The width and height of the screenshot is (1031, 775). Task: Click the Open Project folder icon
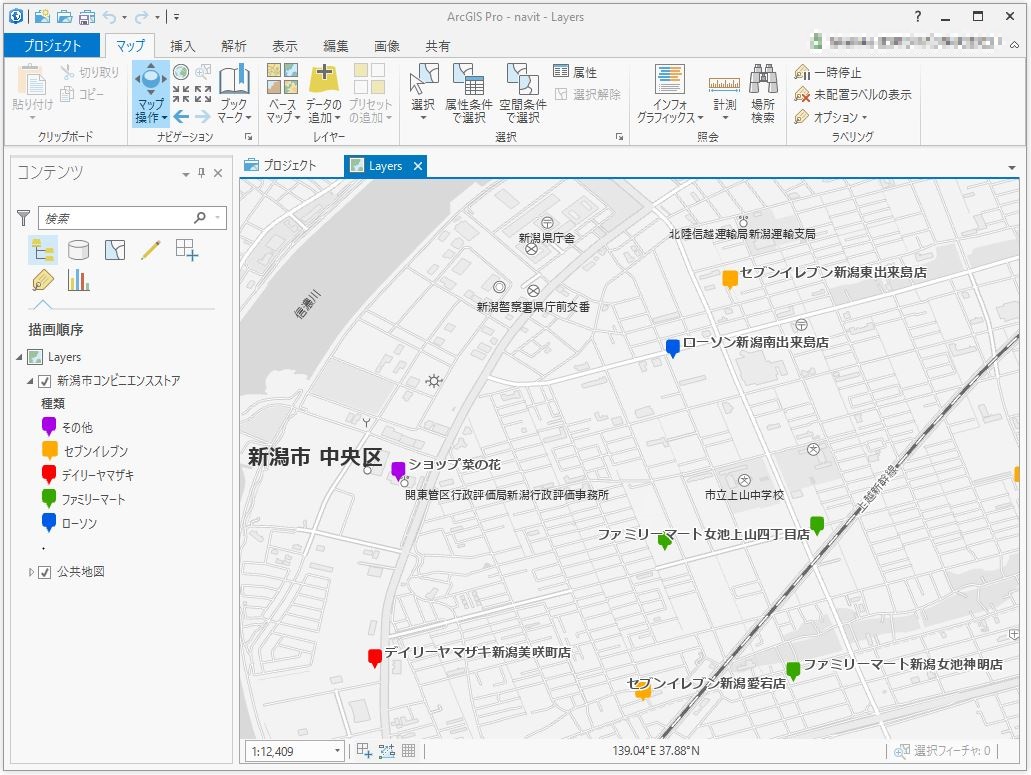point(64,16)
